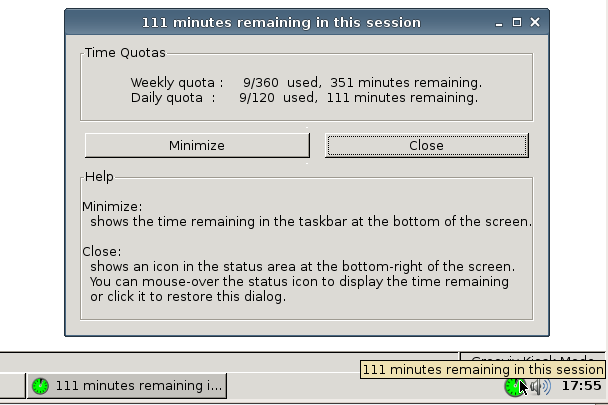The height and width of the screenshot is (405, 608).
Task: Click the 17:55 system clock
Action: pos(581,386)
